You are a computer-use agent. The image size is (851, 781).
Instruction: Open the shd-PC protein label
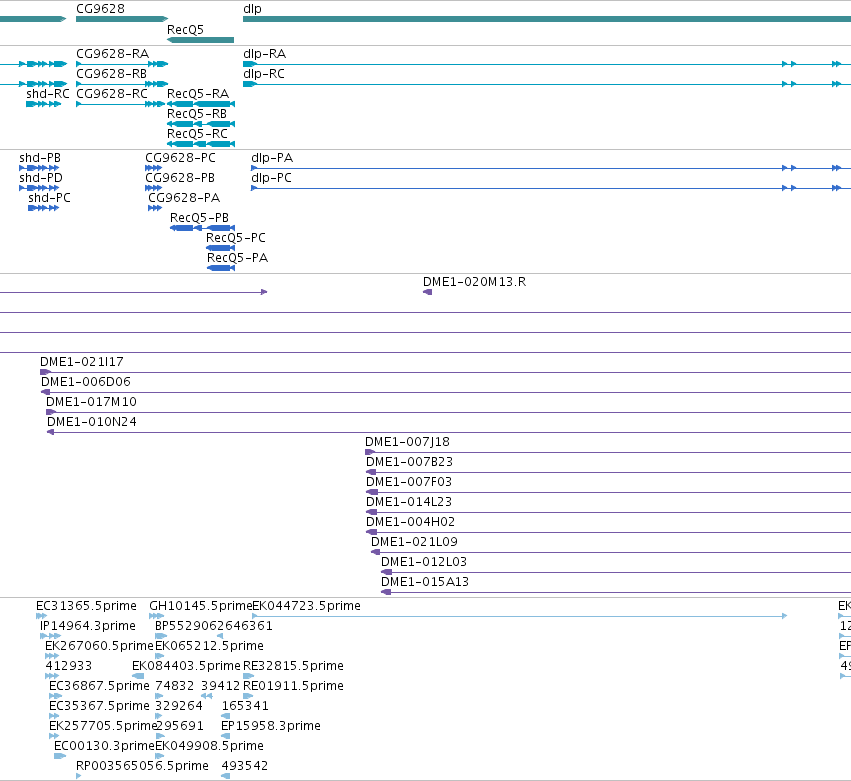click(x=49, y=198)
